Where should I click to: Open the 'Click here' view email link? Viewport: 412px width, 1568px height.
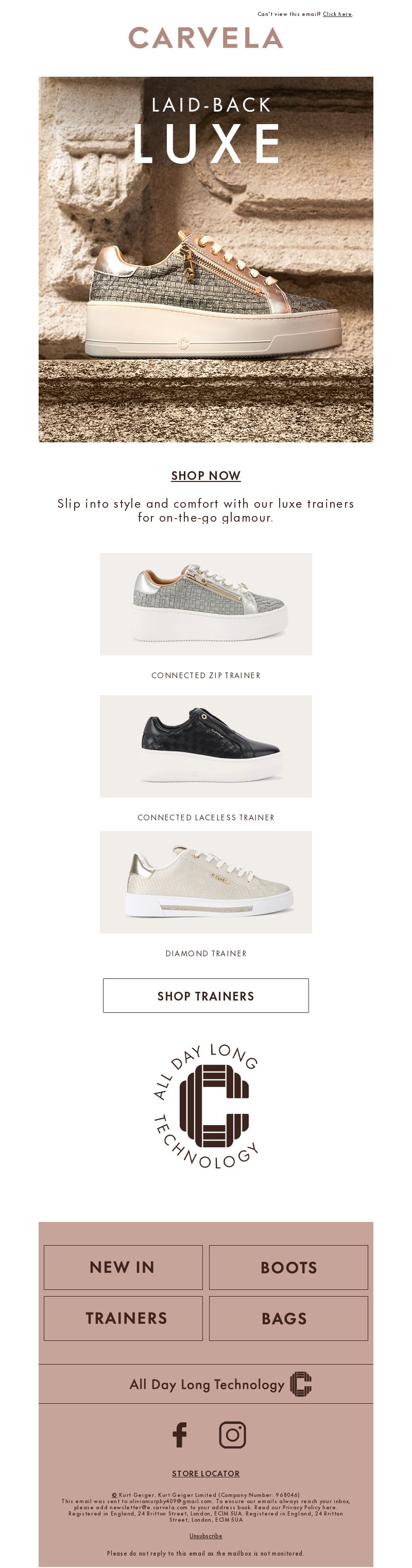[337, 14]
